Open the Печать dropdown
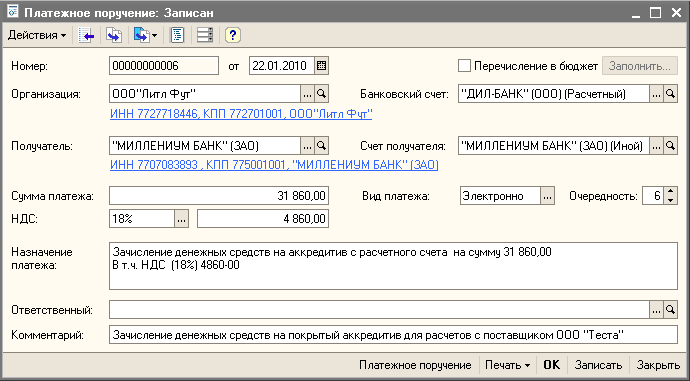The image size is (690, 381). tap(508, 365)
